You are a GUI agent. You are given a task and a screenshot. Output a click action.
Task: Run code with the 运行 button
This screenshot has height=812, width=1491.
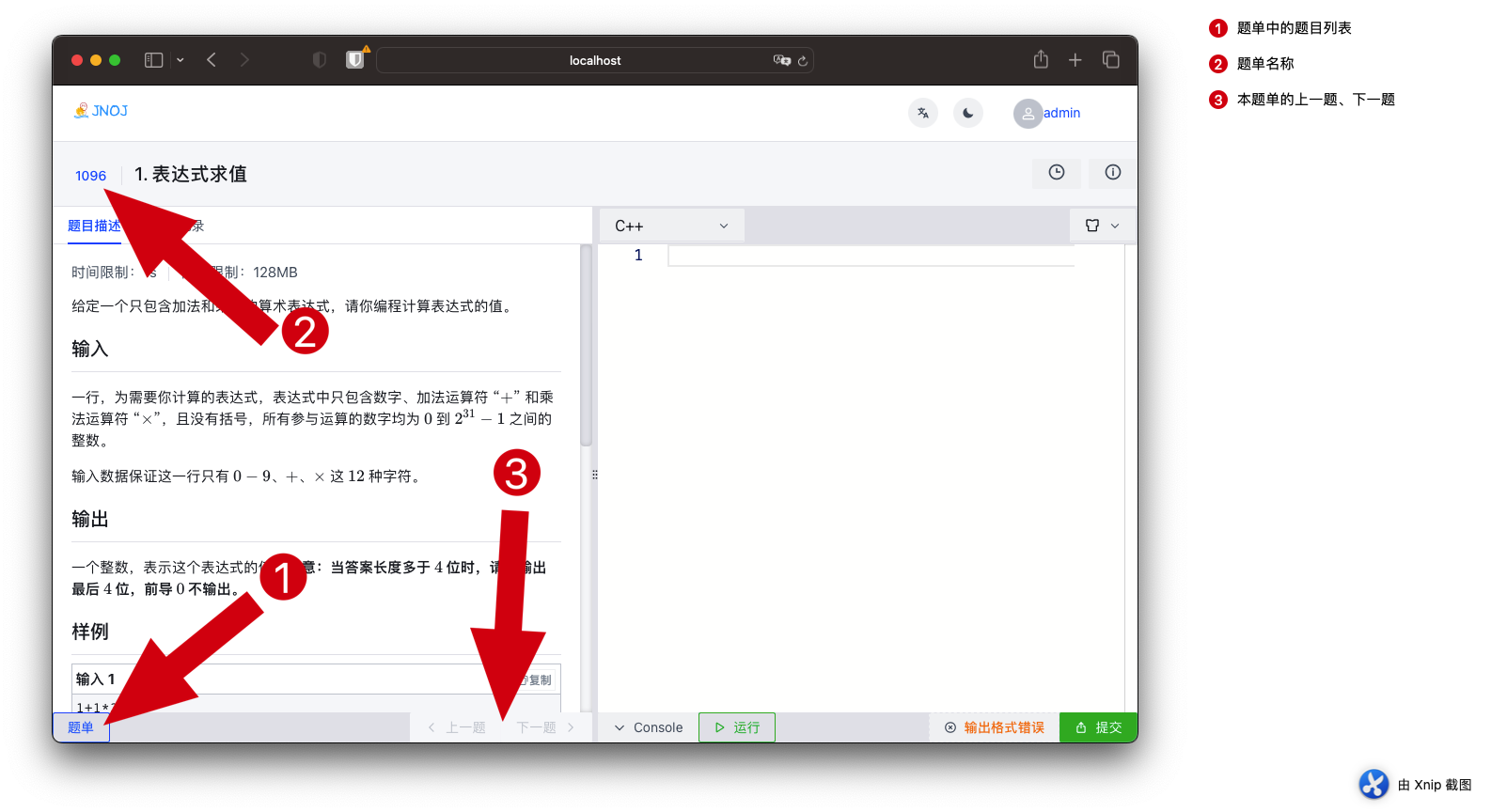click(737, 727)
